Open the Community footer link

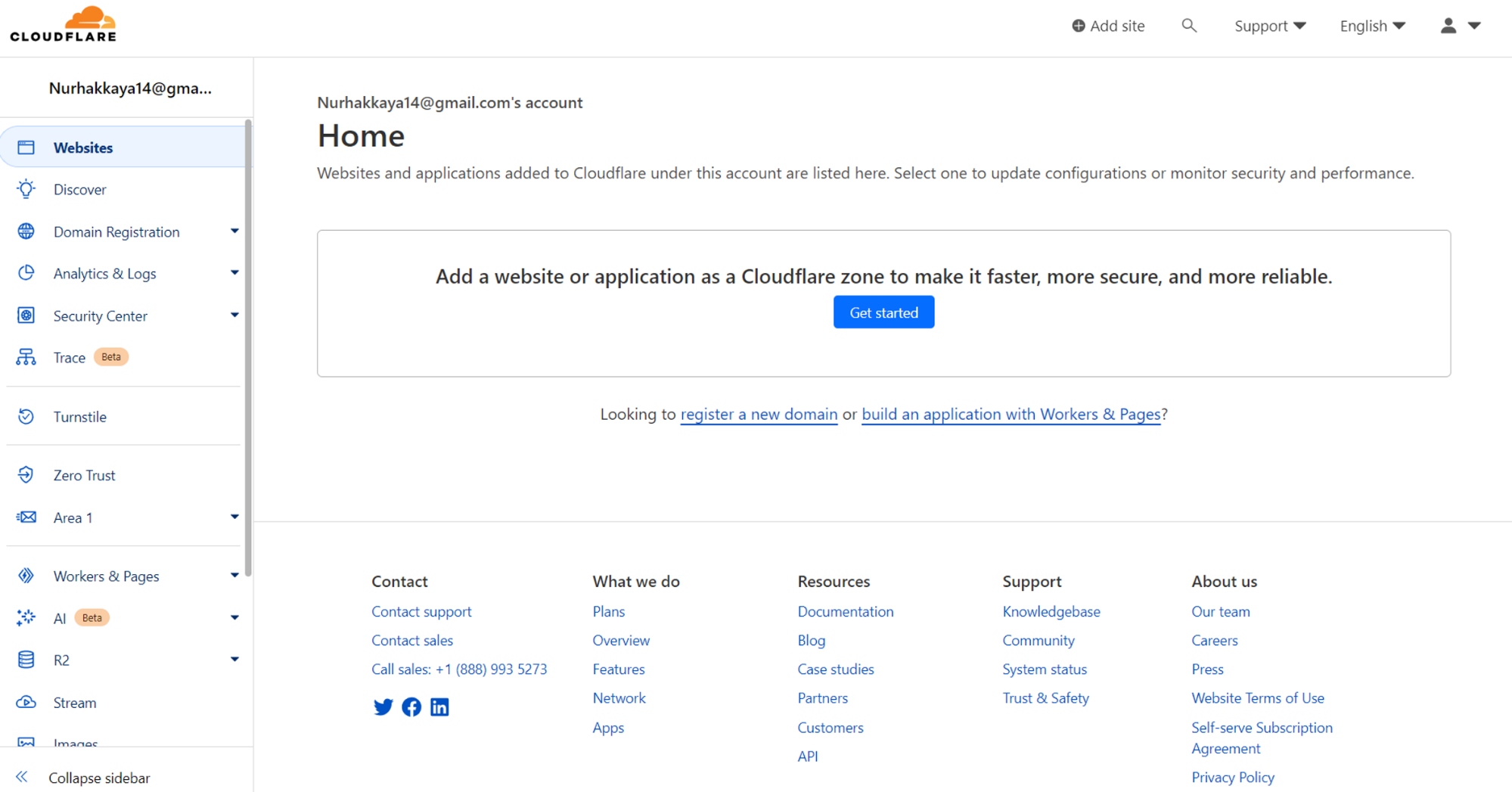[x=1038, y=640]
